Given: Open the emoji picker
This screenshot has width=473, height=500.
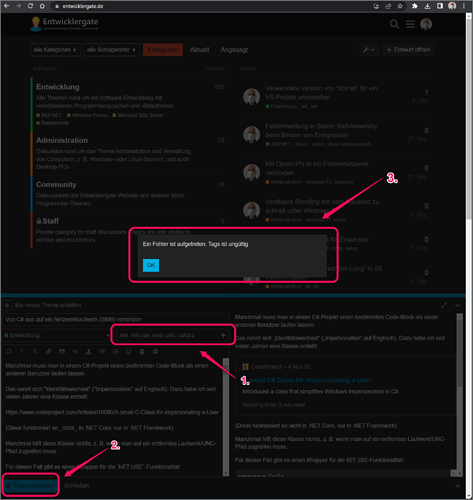Looking at the screenshot, I should (128, 351).
